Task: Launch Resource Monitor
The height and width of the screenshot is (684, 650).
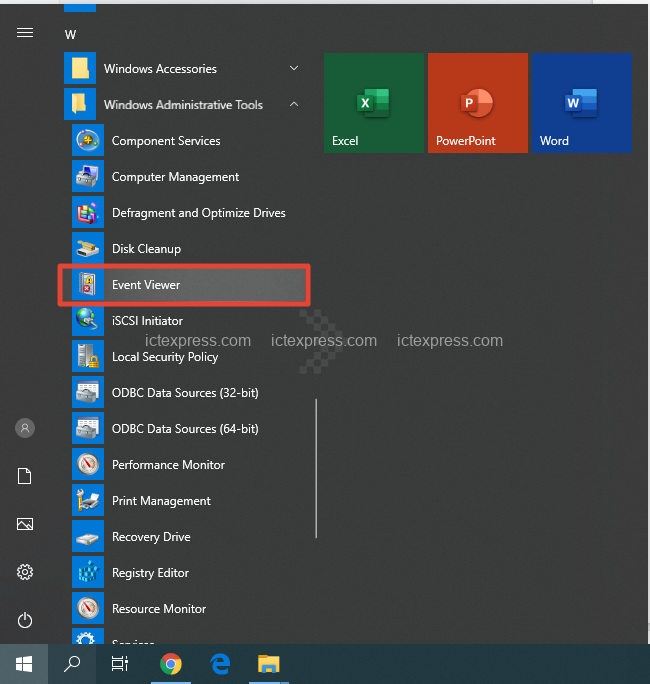Action: tap(158, 609)
